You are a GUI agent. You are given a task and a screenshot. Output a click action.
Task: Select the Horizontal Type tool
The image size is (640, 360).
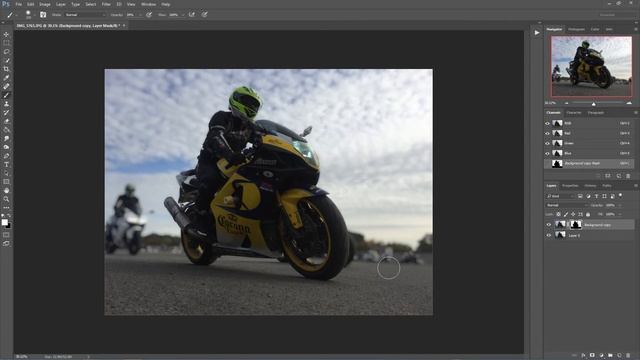tap(6, 164)
